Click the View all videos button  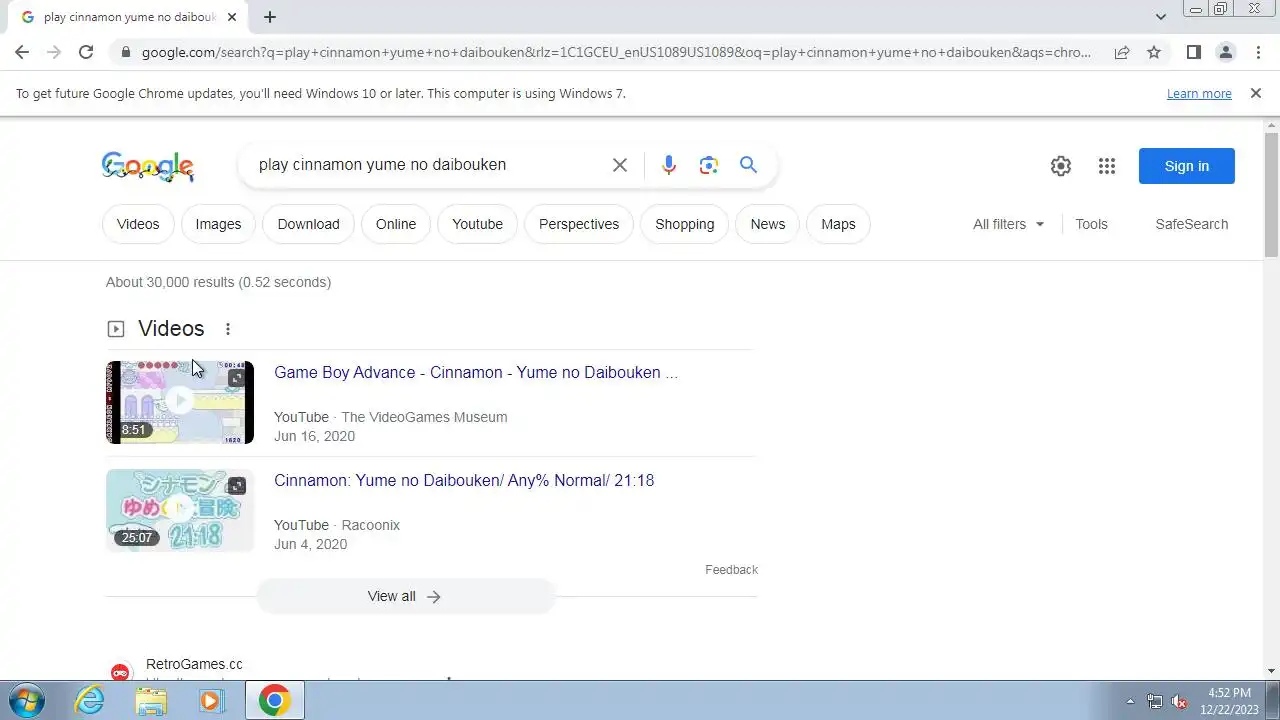point(405,596)
